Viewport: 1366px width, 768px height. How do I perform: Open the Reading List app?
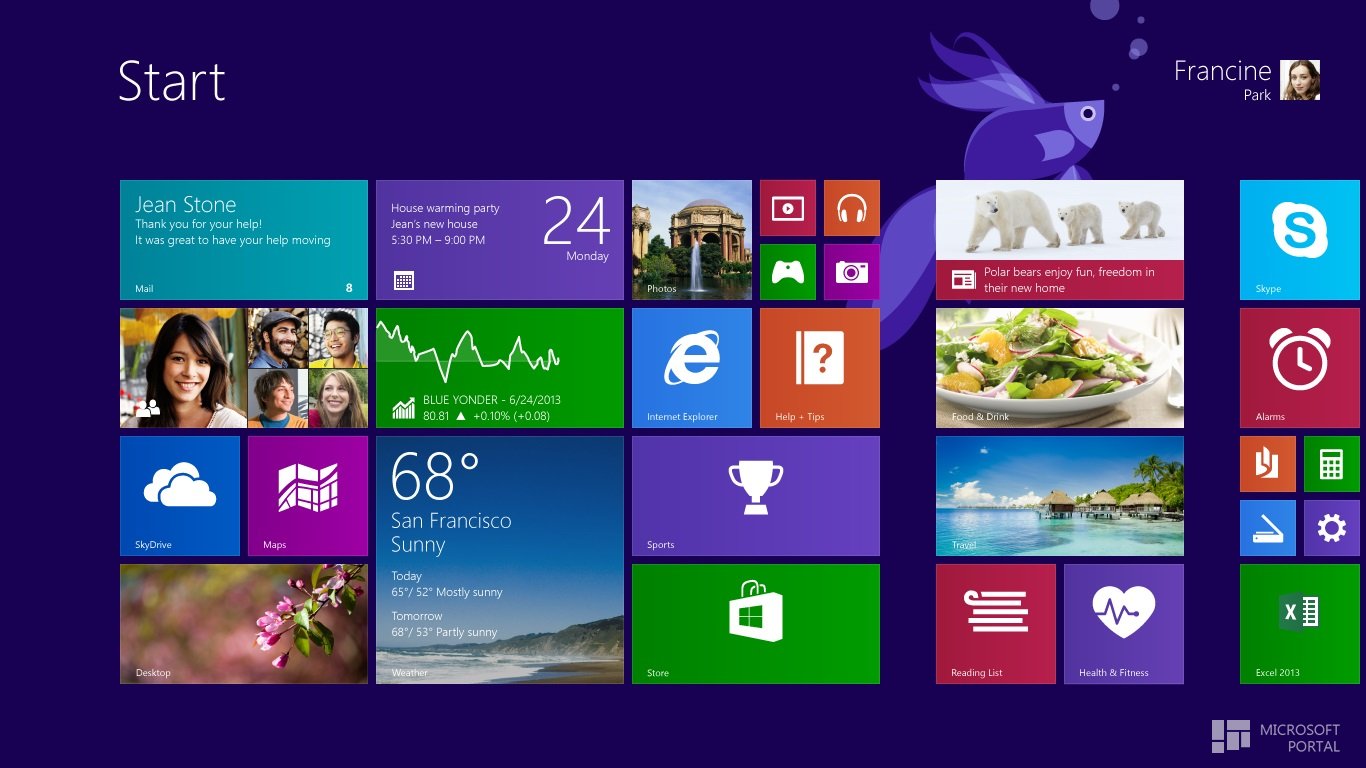[996, 623]
